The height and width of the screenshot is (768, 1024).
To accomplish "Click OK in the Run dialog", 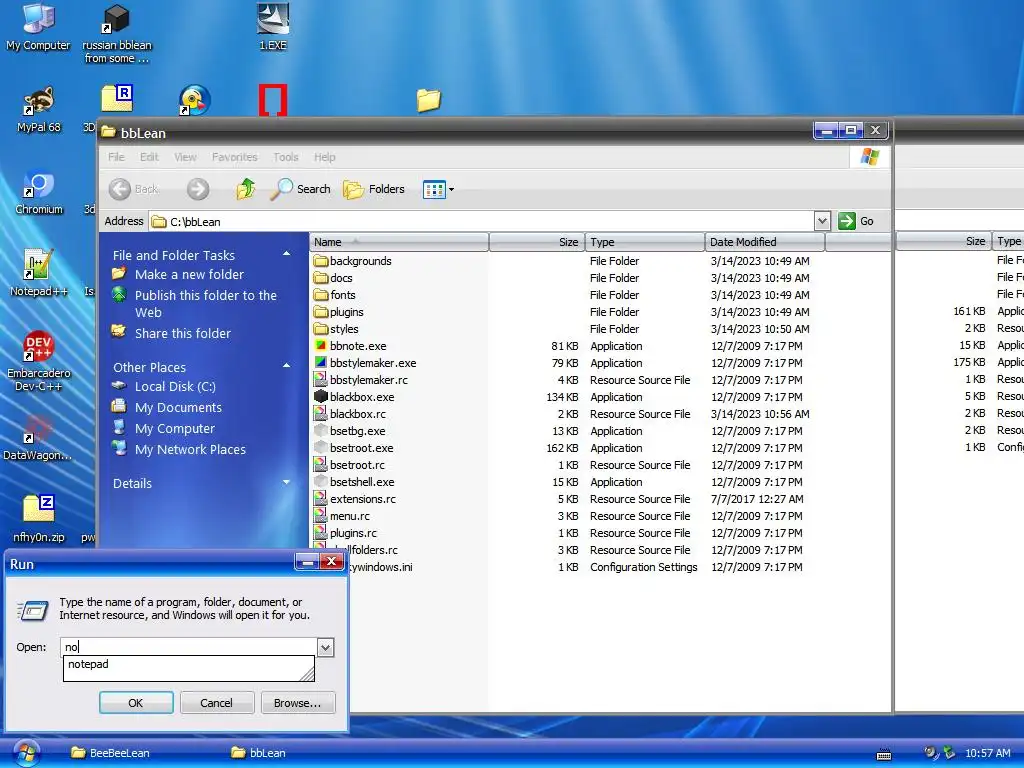I will coord(136,703).
